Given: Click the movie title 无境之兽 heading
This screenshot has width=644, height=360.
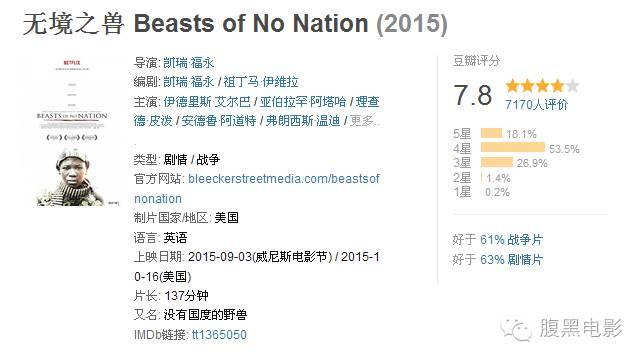Looking at the screenshot, I should pos(73,23).
